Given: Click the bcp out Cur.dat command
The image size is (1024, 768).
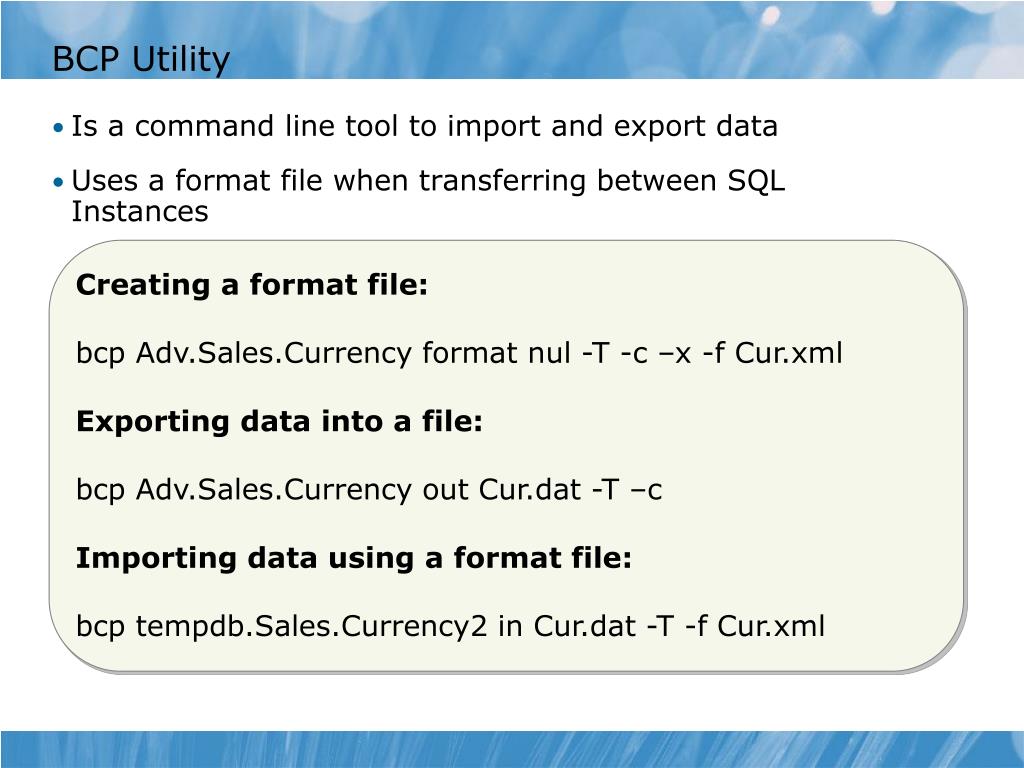Looking at the screenshot, I should pyautogui.click(x=369, y=490).
